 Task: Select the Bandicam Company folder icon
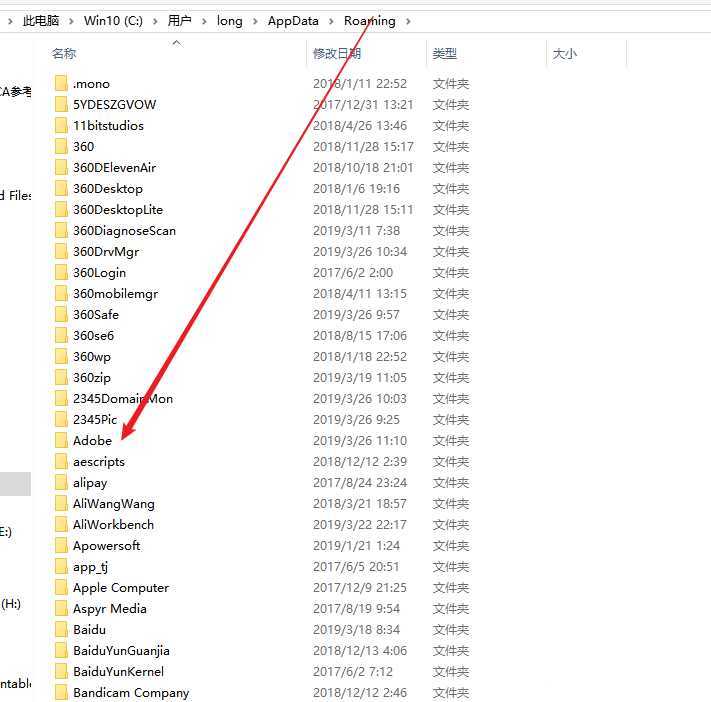pyautogui.click(x=60, y=692)
